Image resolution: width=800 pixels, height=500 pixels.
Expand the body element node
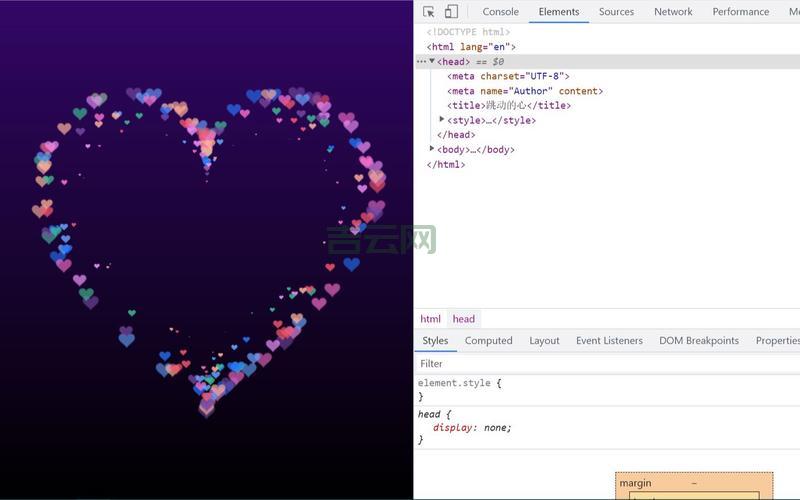click(x=432, y=149)
